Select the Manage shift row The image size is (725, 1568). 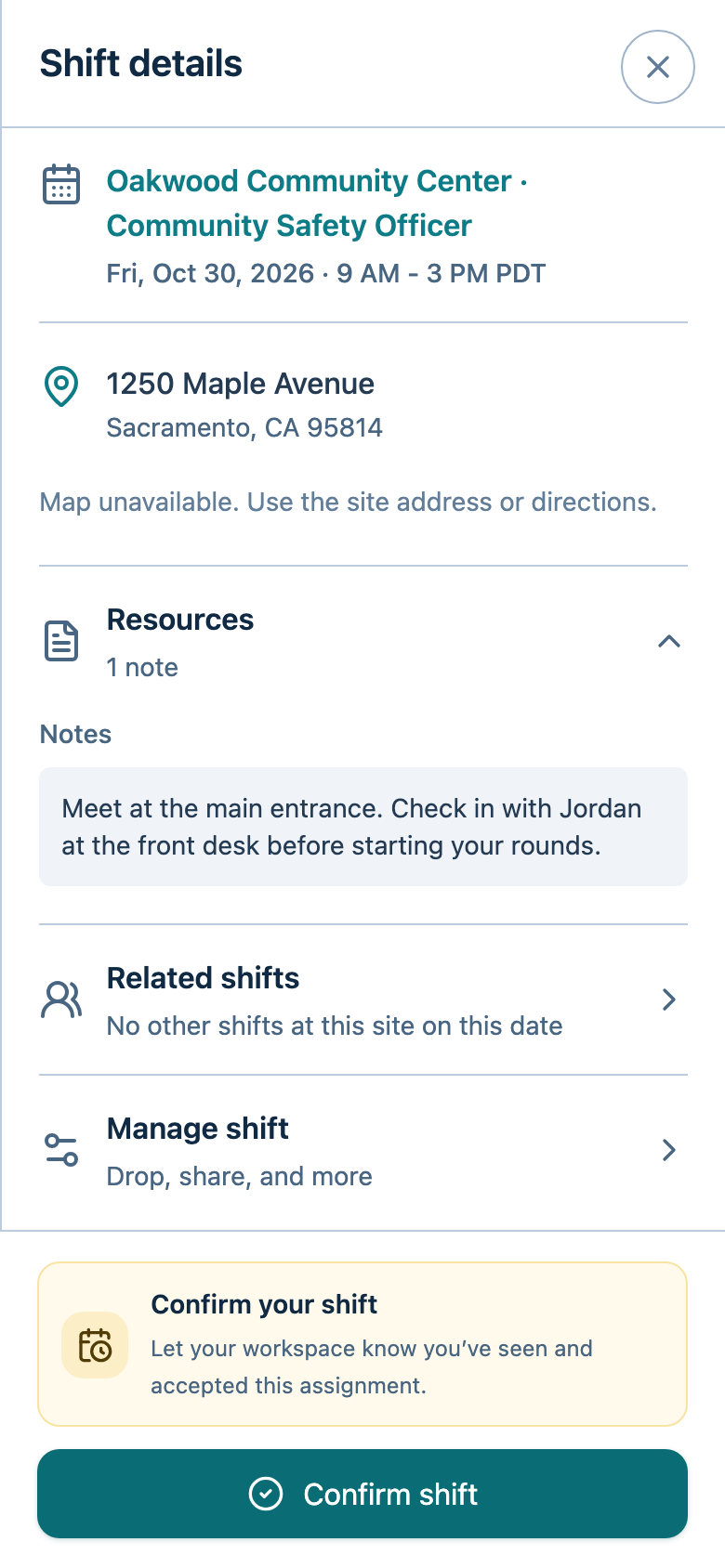pyautogui.click(x=362, y=1151)
